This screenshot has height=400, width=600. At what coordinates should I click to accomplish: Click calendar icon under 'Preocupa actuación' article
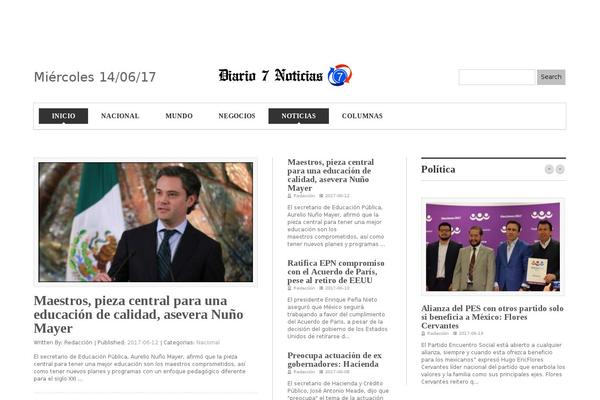coord(321,372)
